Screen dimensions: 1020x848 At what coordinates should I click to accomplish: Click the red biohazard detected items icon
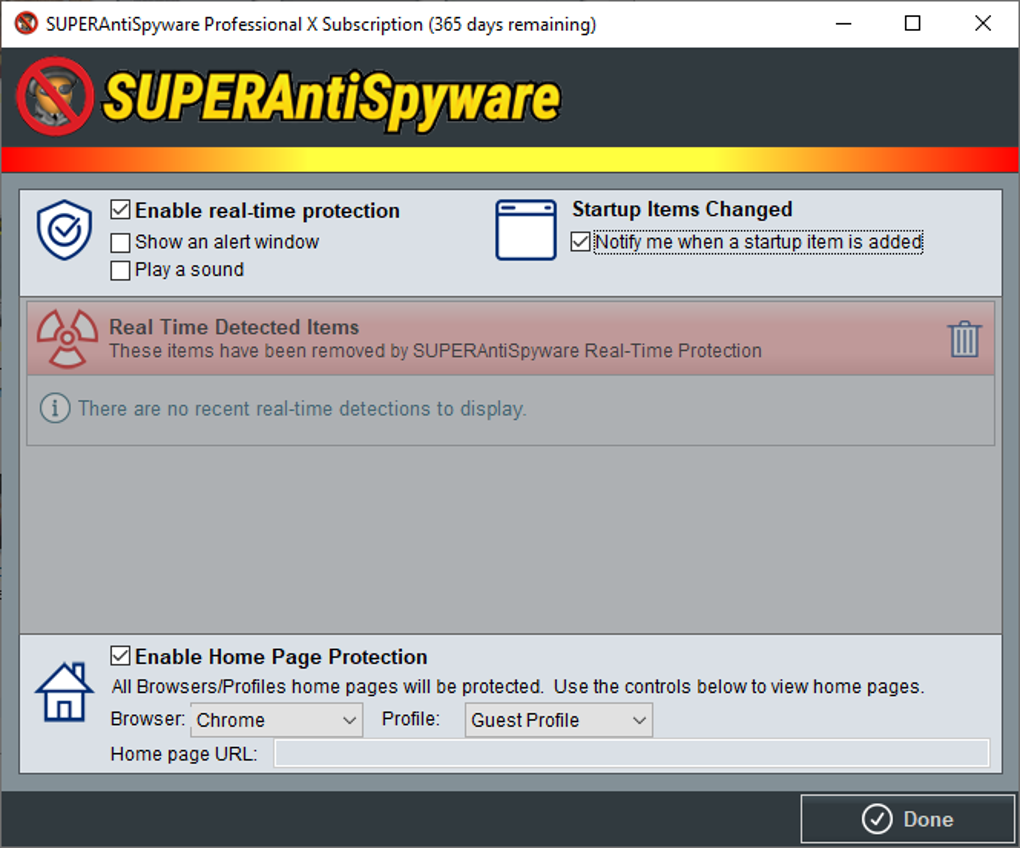[x=67, y=339]
